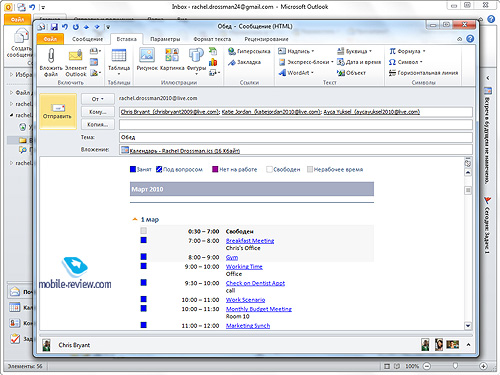
Task: Open the Gym calendar link
Action: click(232, 257)
